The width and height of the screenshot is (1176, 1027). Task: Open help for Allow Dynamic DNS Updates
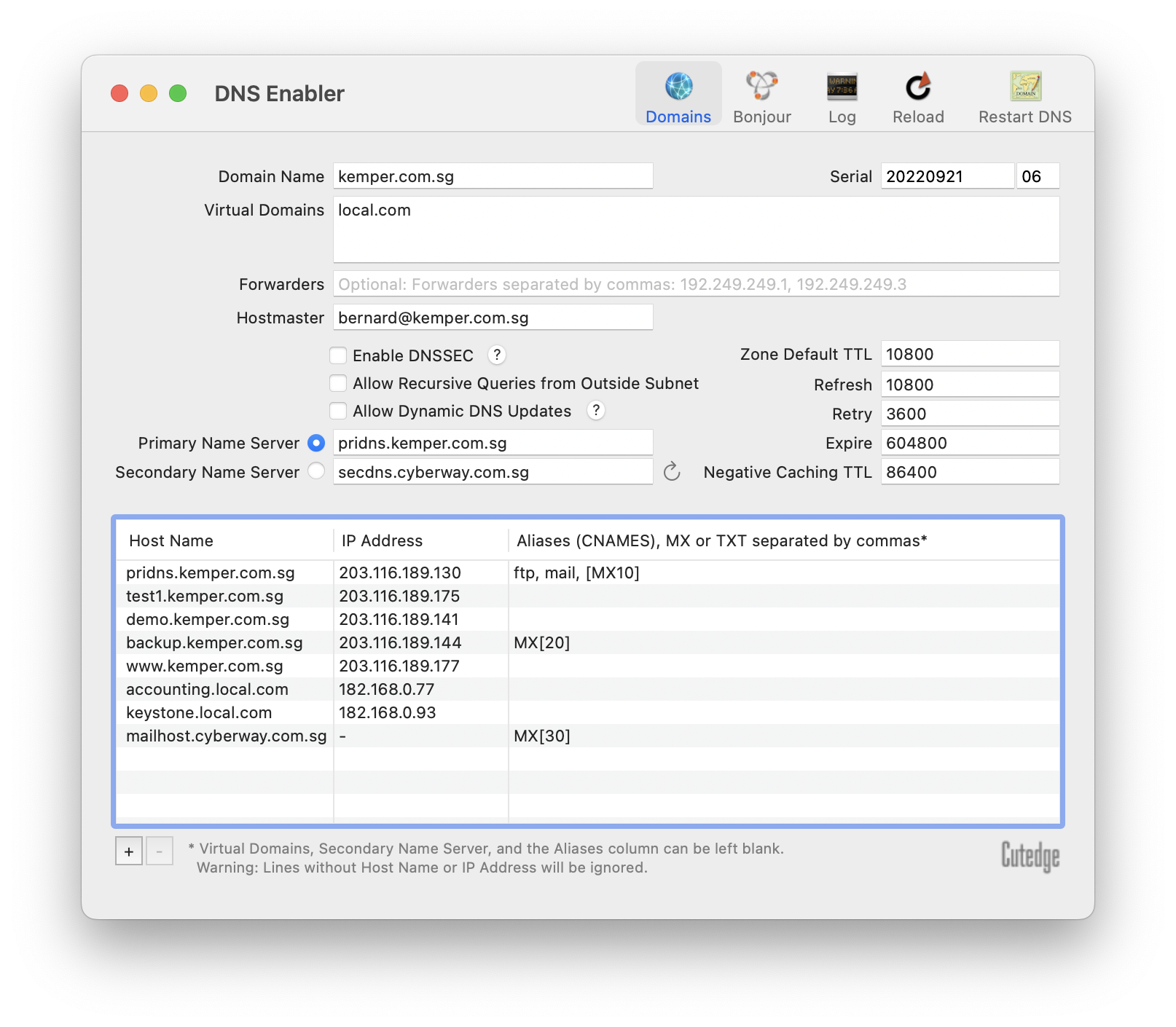point(596,411)
